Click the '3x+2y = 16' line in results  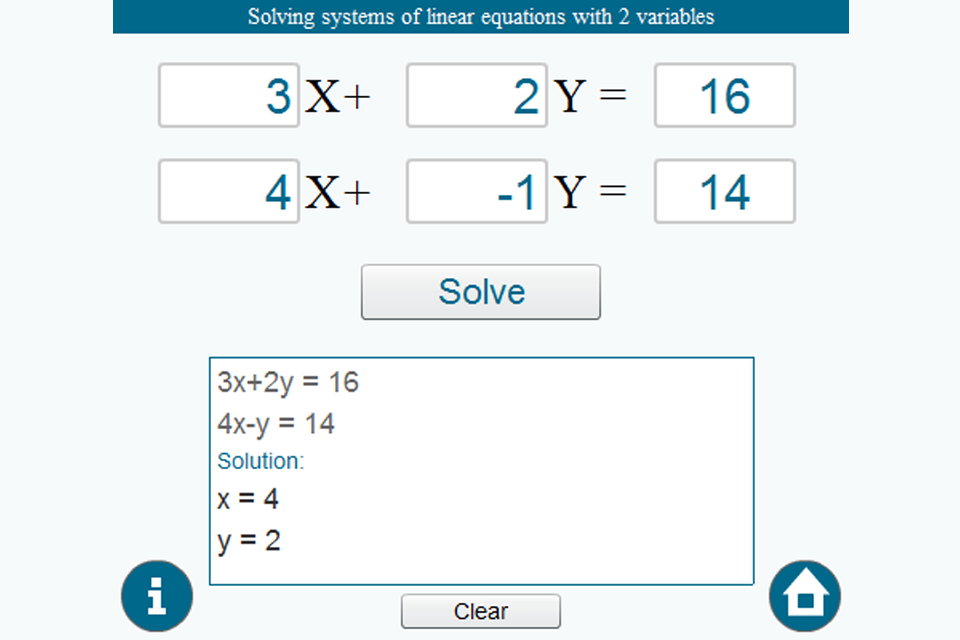[288, 382]
